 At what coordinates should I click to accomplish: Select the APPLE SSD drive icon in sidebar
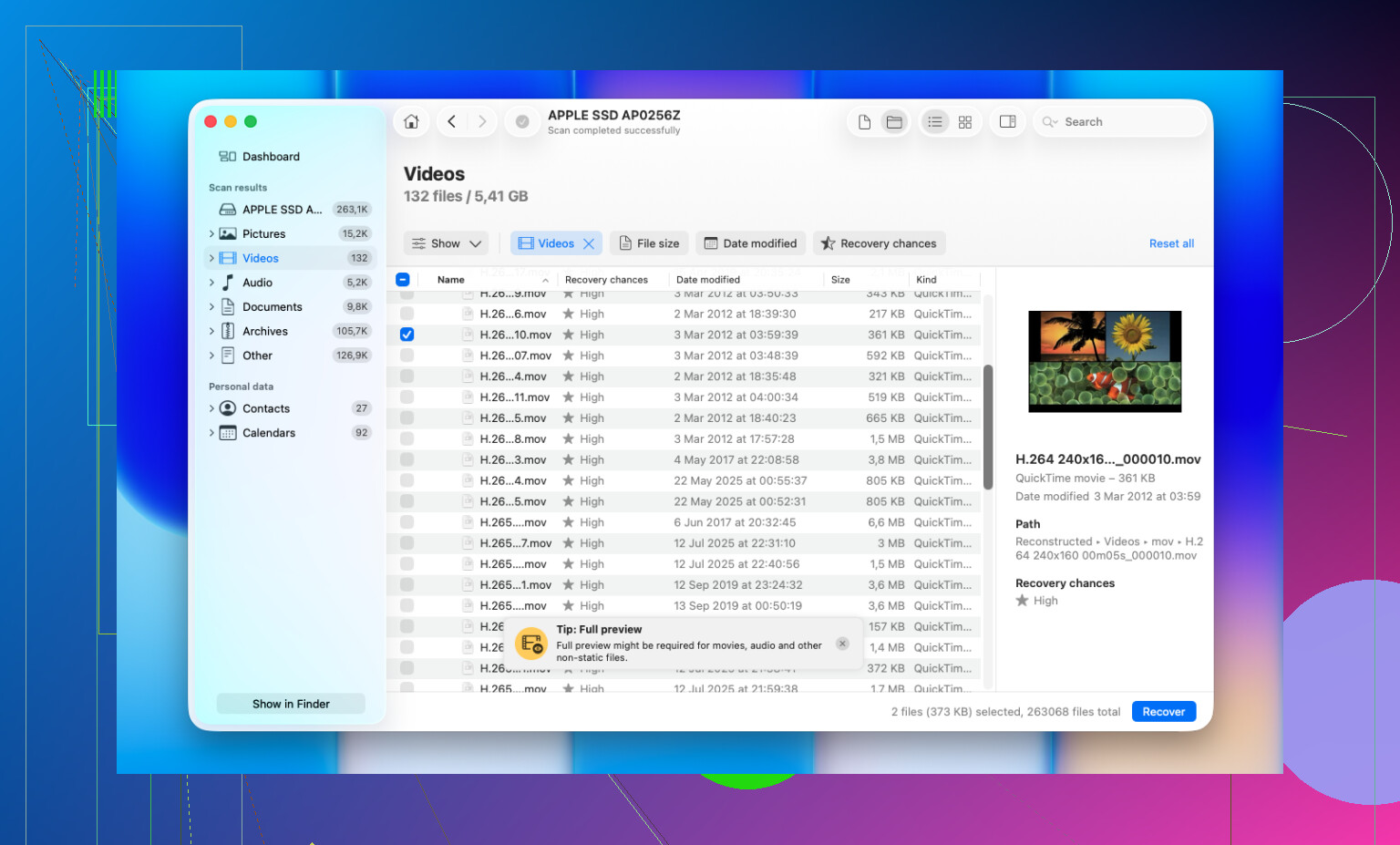click(227, 210)
